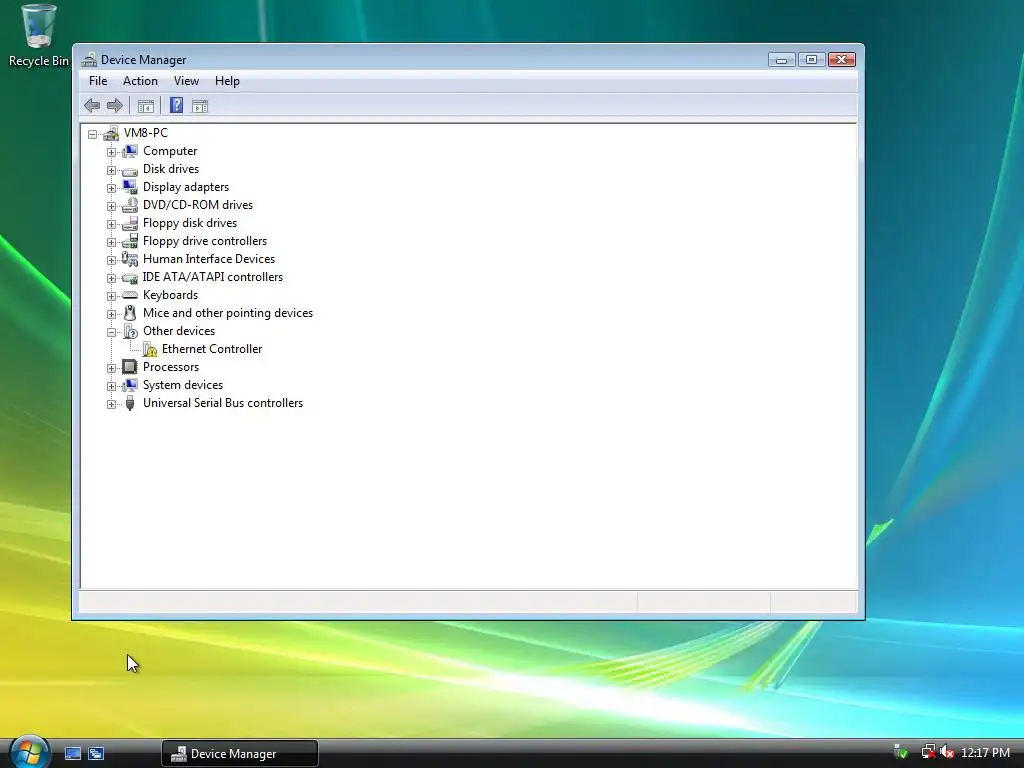Image resolution: width=1024 pixels, height=768 pixels.
Task: Expand the Floppy drive controllers node
Action: [x=111, y=242]
